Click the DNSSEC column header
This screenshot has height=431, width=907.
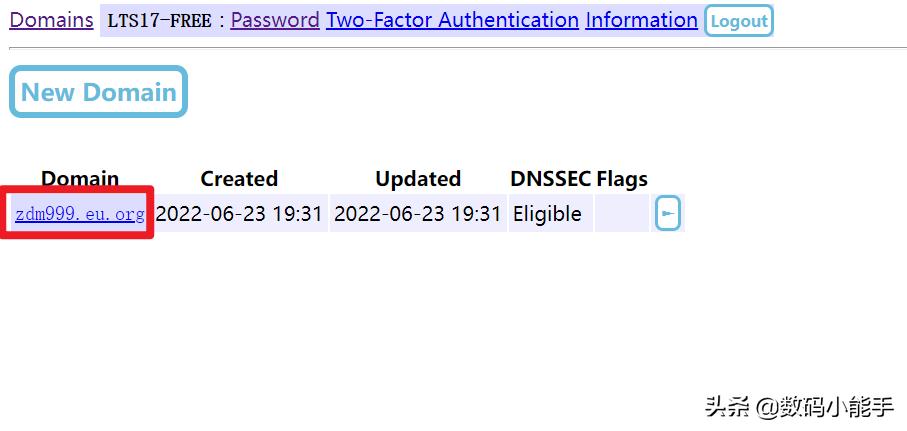pyautogui.click(x=550, y=179)
